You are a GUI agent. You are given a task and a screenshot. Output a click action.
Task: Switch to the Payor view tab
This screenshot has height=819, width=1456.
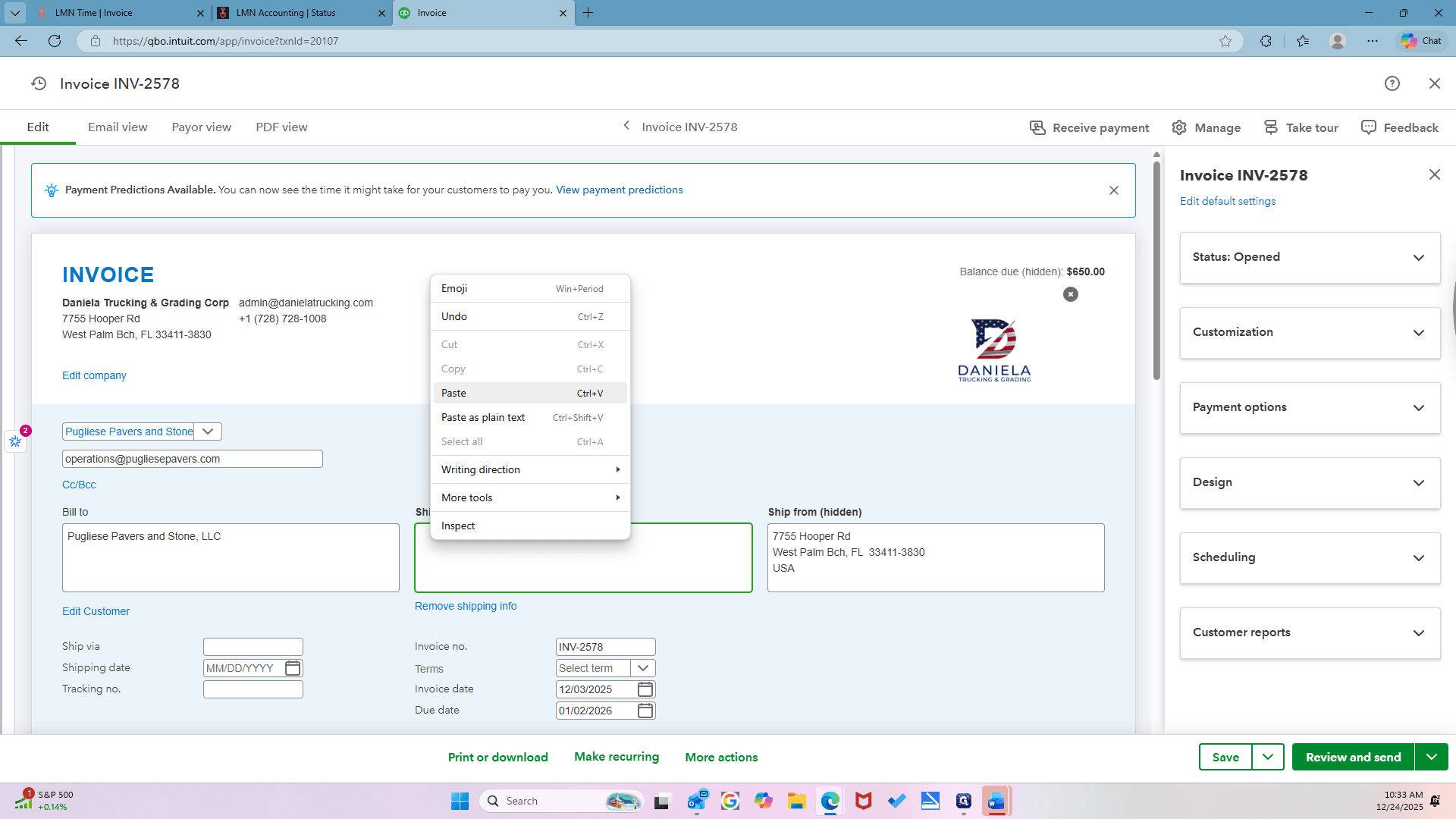coord(202,127)
